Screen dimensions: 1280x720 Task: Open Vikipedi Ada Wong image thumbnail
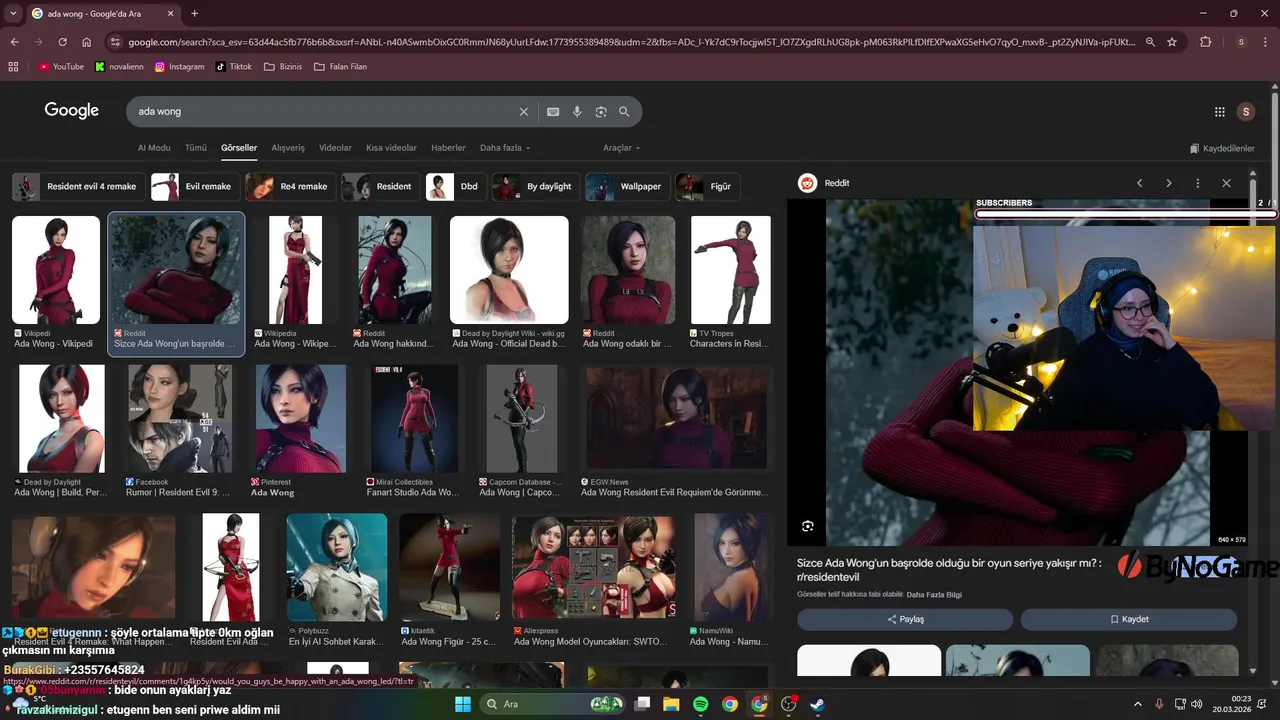pyautogui.click(x=56, y=270)
